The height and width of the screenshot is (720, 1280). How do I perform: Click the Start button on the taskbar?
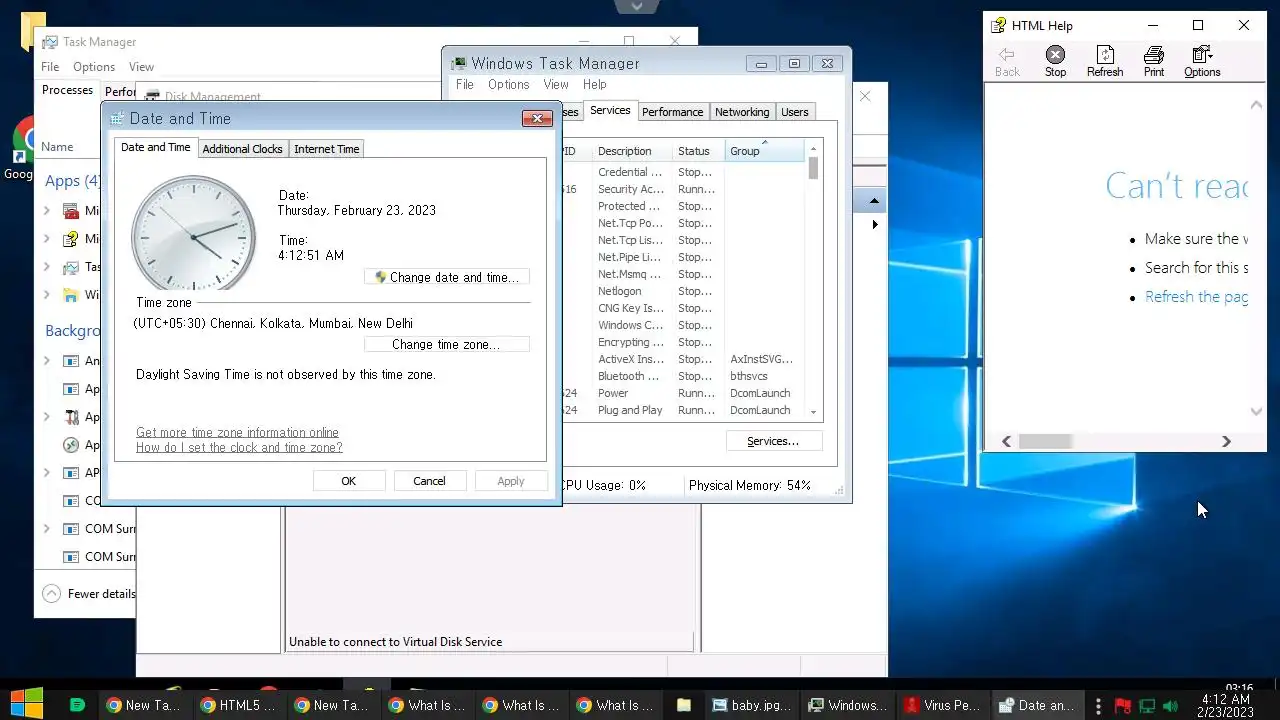pos(26,704)
